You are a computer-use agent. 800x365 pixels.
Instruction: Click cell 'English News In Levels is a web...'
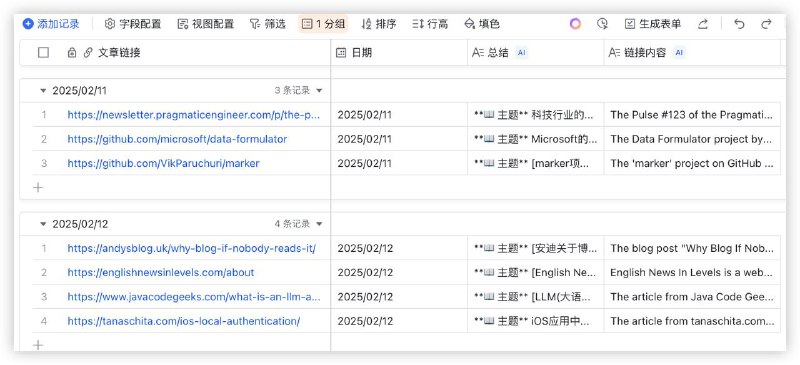(x=692, y=273)
